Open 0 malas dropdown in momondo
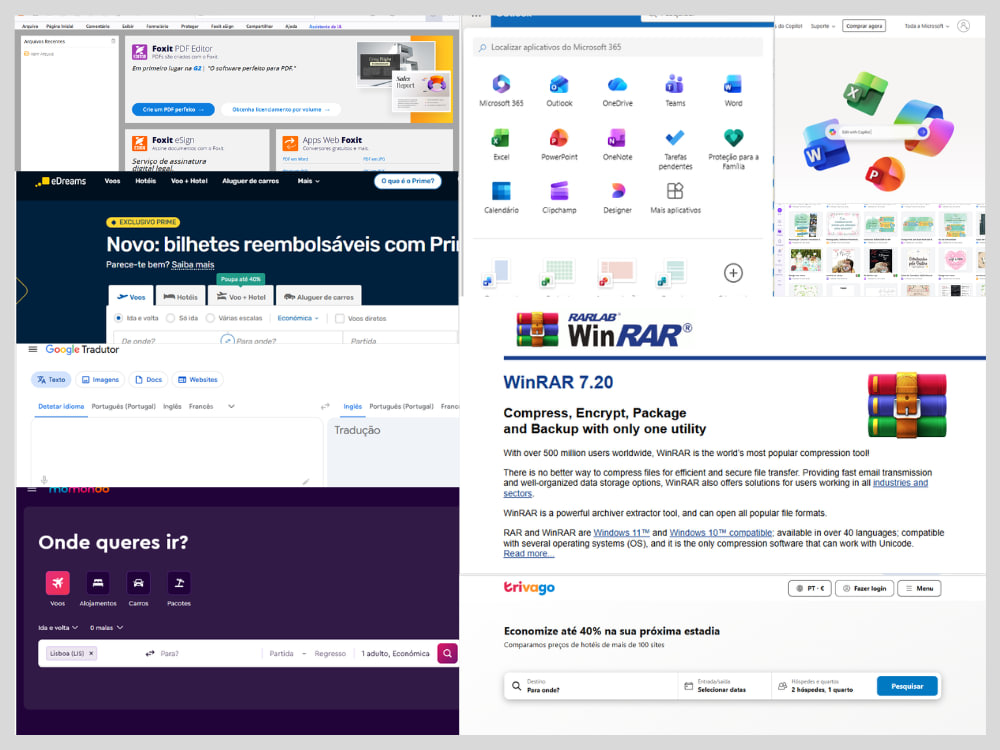 [x=107, y=628]
